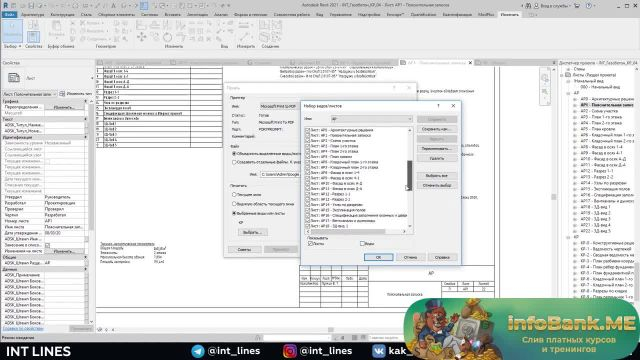Click the Выбрать все button
640x360 pixels.
pos(437,176)
